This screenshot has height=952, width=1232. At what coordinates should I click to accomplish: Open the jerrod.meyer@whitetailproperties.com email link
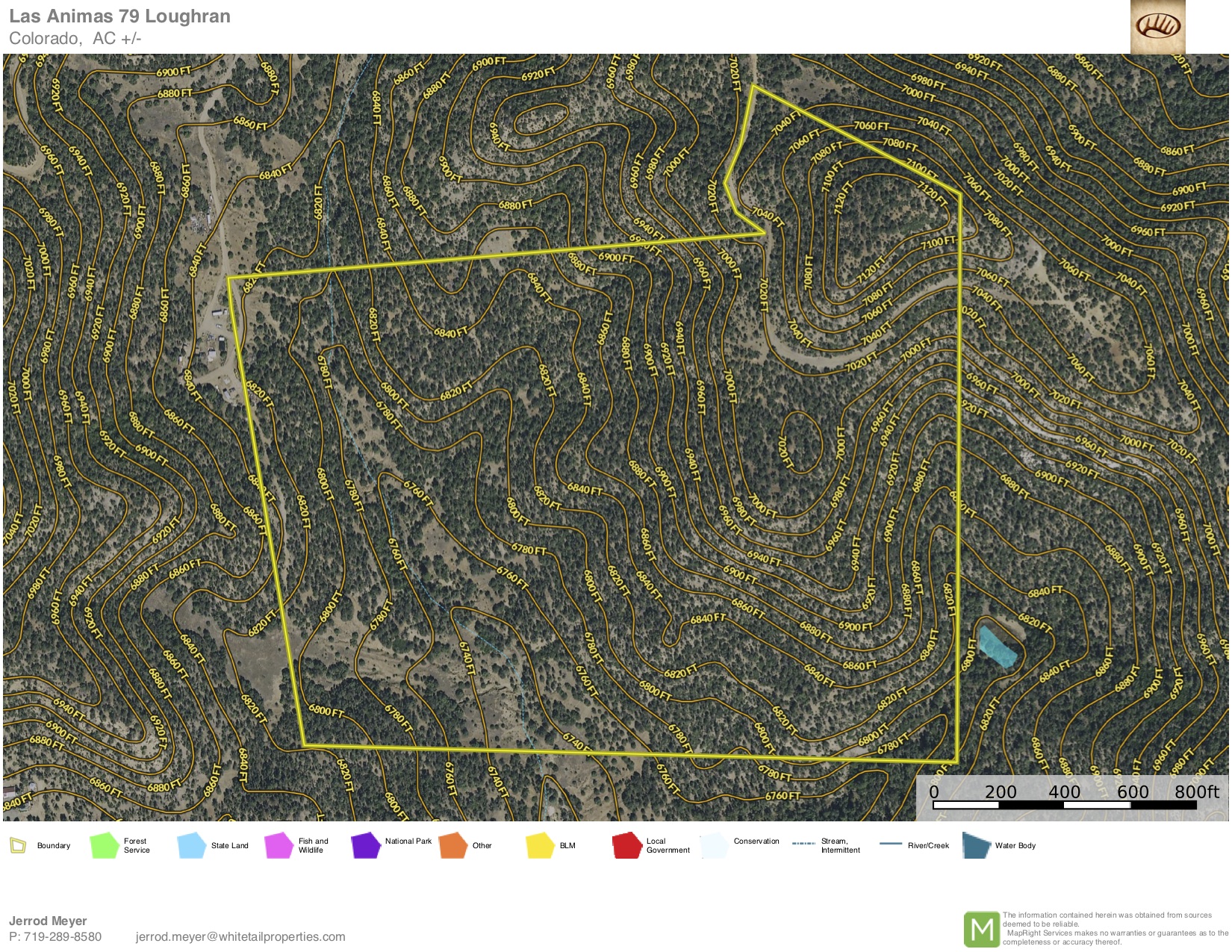coord(240,936)
